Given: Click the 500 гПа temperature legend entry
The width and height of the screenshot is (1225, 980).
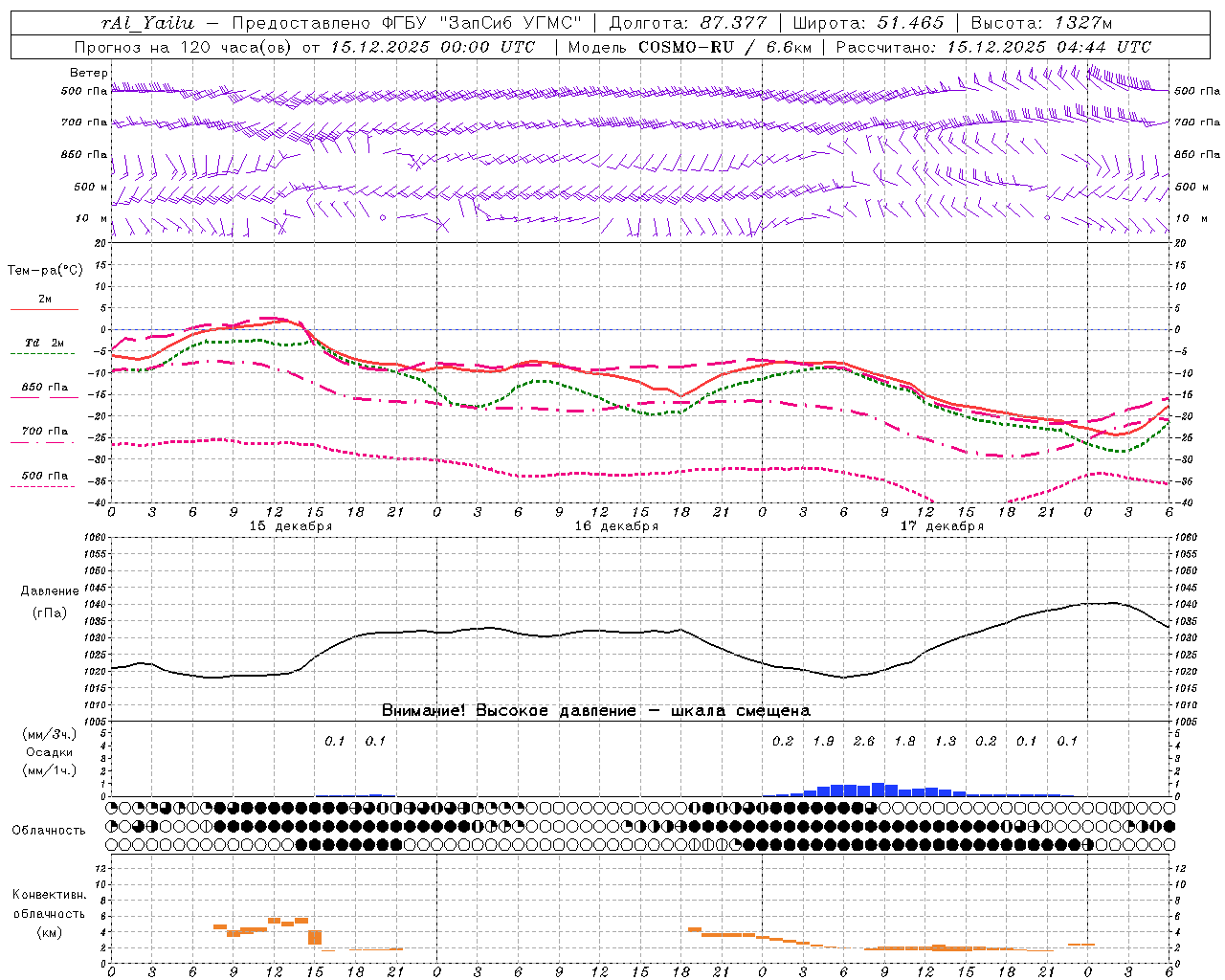Looking at the screenshot, I should pos(45,476).
